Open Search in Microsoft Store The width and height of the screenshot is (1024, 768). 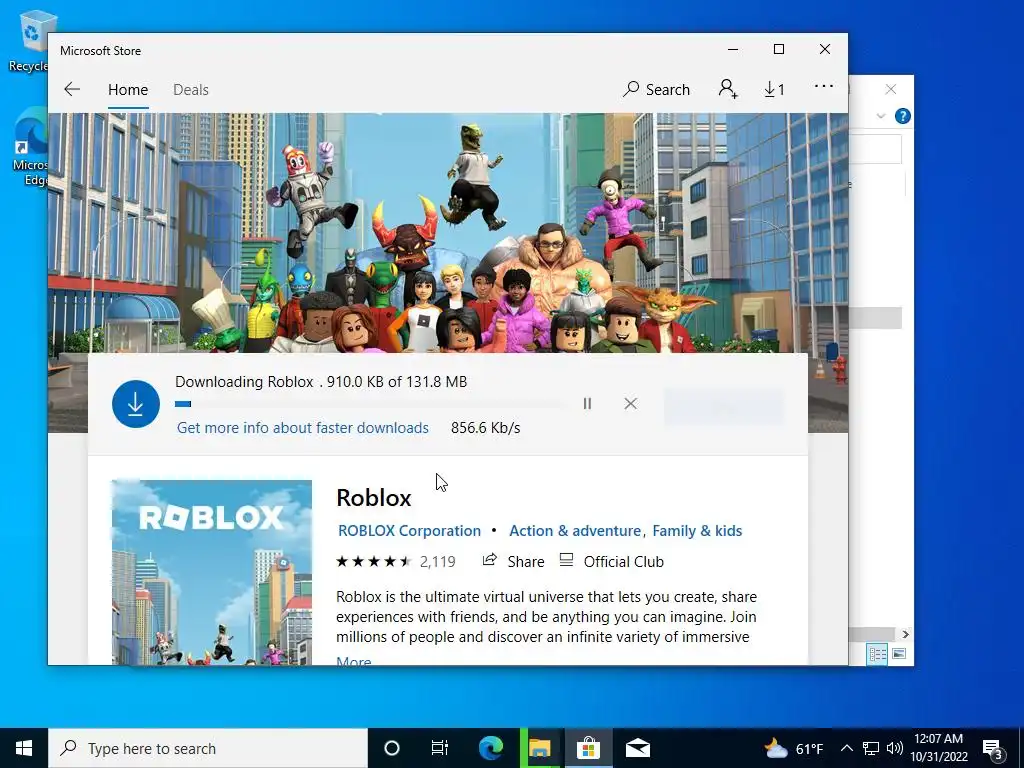656,89
